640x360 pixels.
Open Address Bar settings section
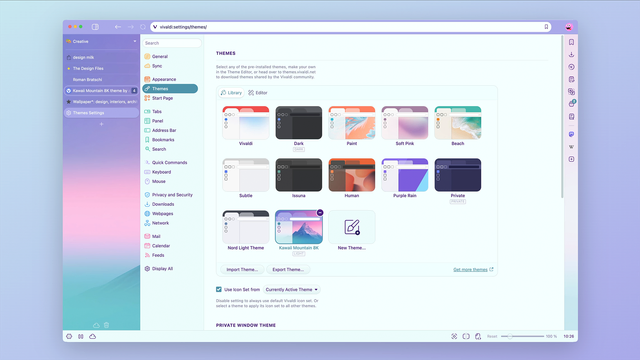(x=160, y=130)
